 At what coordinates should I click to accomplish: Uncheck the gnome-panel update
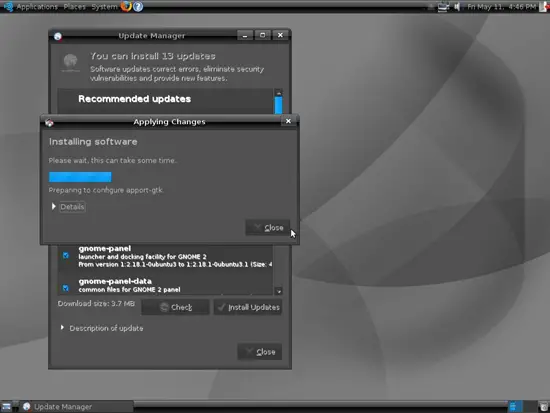click(66, 255)
